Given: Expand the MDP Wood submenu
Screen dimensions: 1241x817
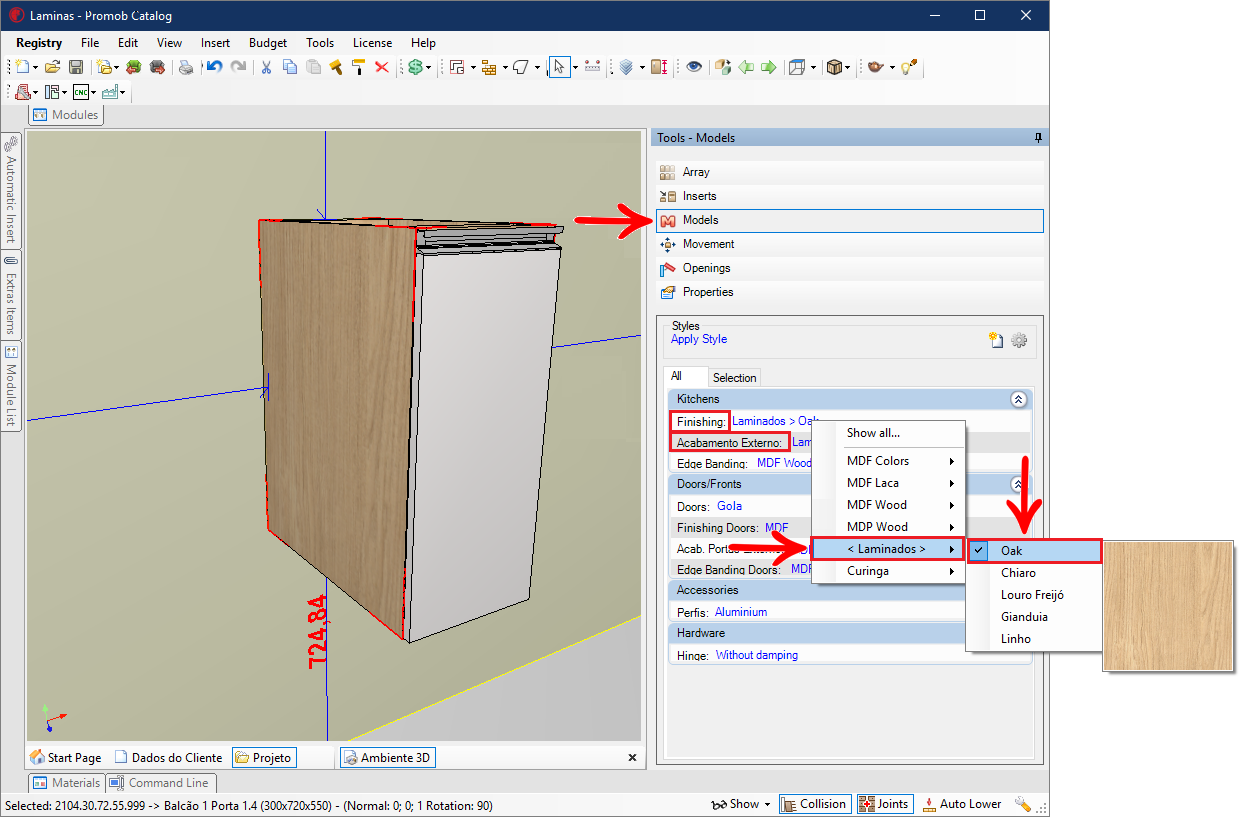Looking at the screenshot, I should [888, 527].
